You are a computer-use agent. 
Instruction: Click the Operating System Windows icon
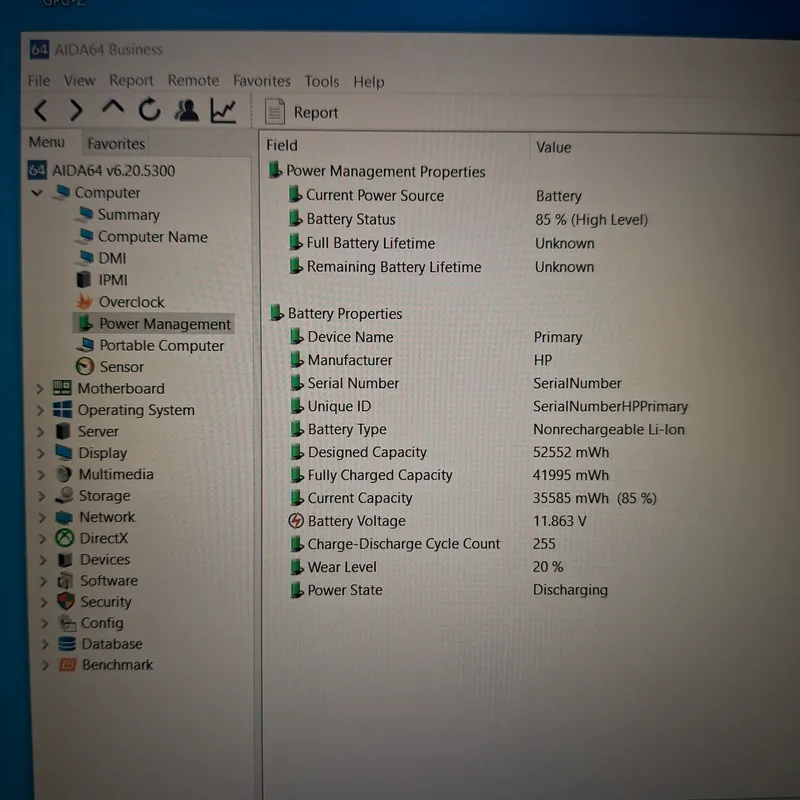coord(63,410)
